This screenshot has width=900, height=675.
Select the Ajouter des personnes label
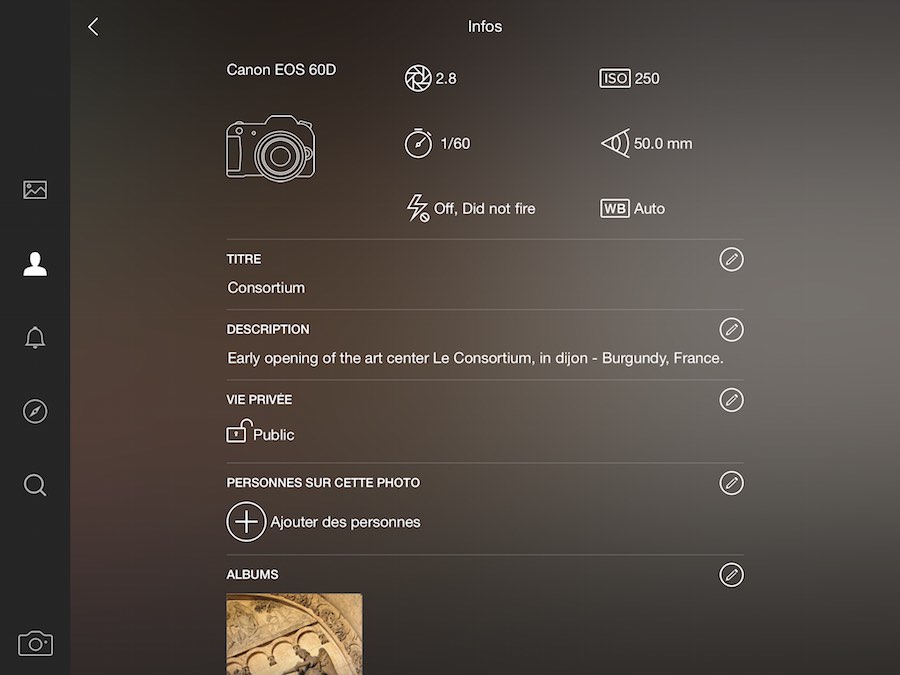[346, 522]
